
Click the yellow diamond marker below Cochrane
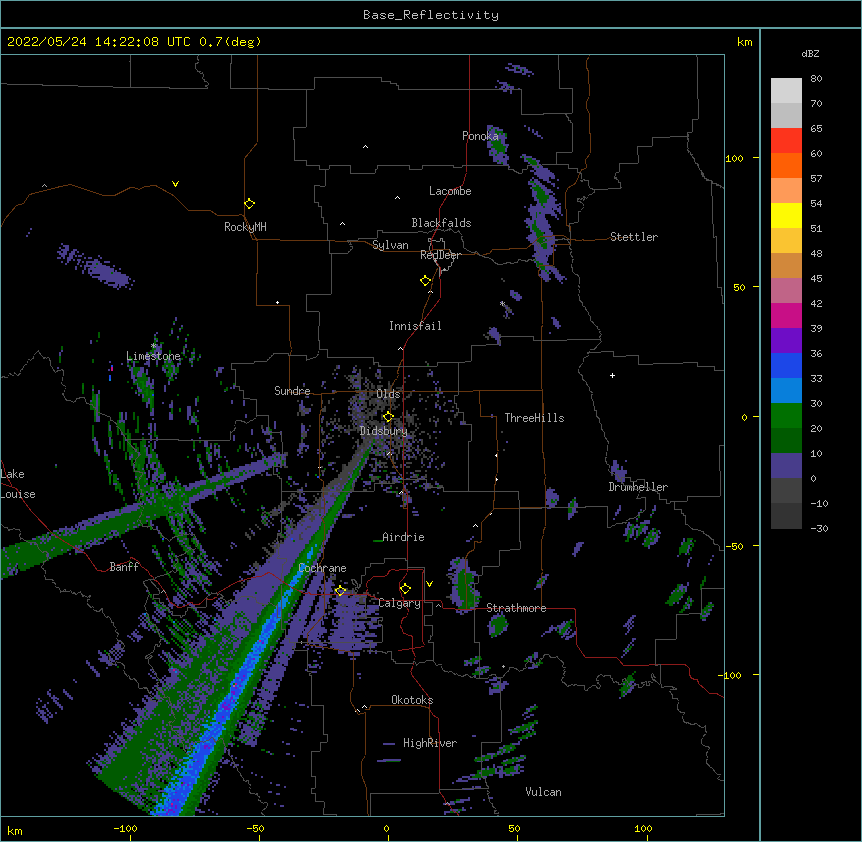point(340,591)
